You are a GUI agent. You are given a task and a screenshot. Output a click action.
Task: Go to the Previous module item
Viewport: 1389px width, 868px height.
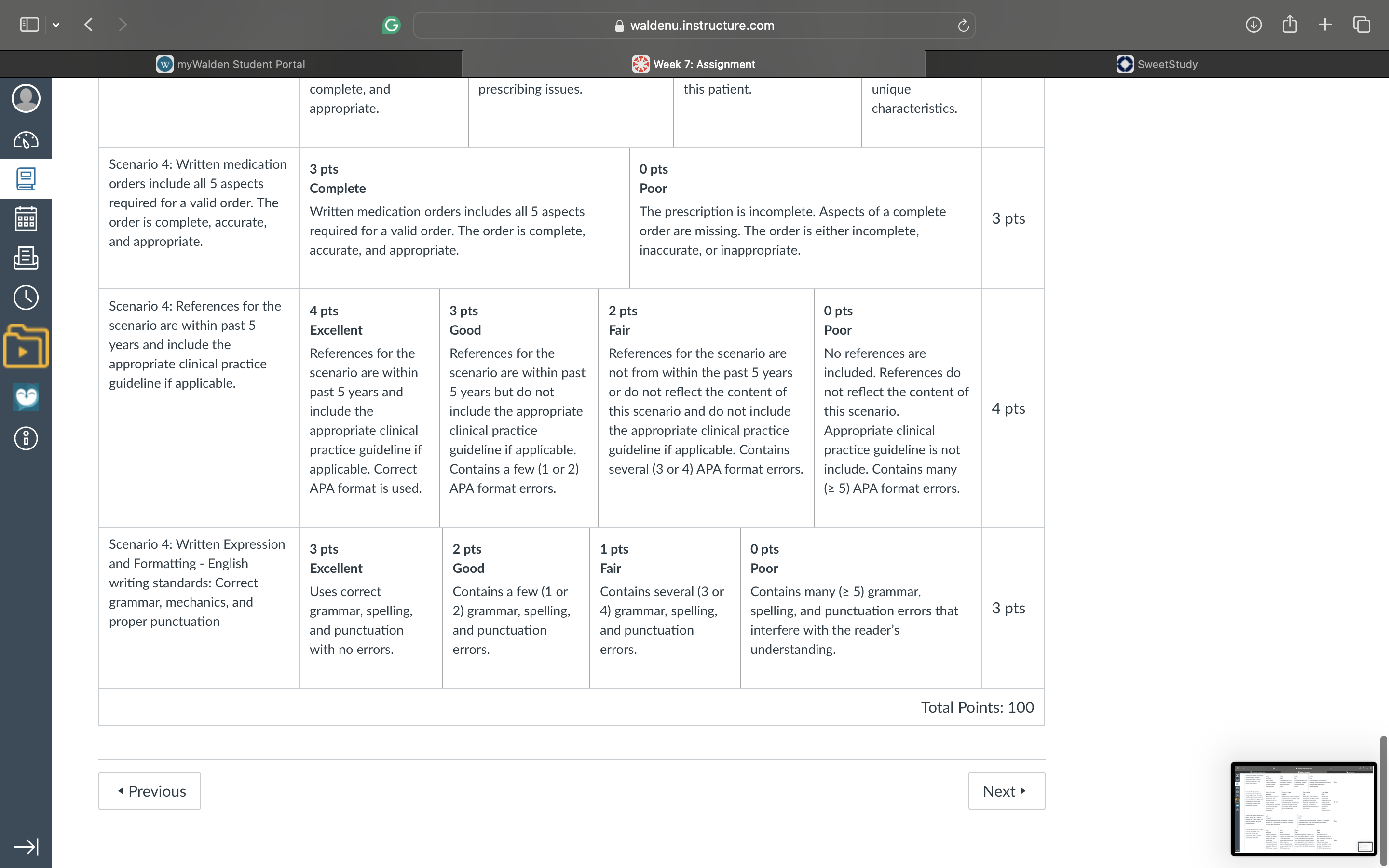pyautogui.click(x=150, y=790)
